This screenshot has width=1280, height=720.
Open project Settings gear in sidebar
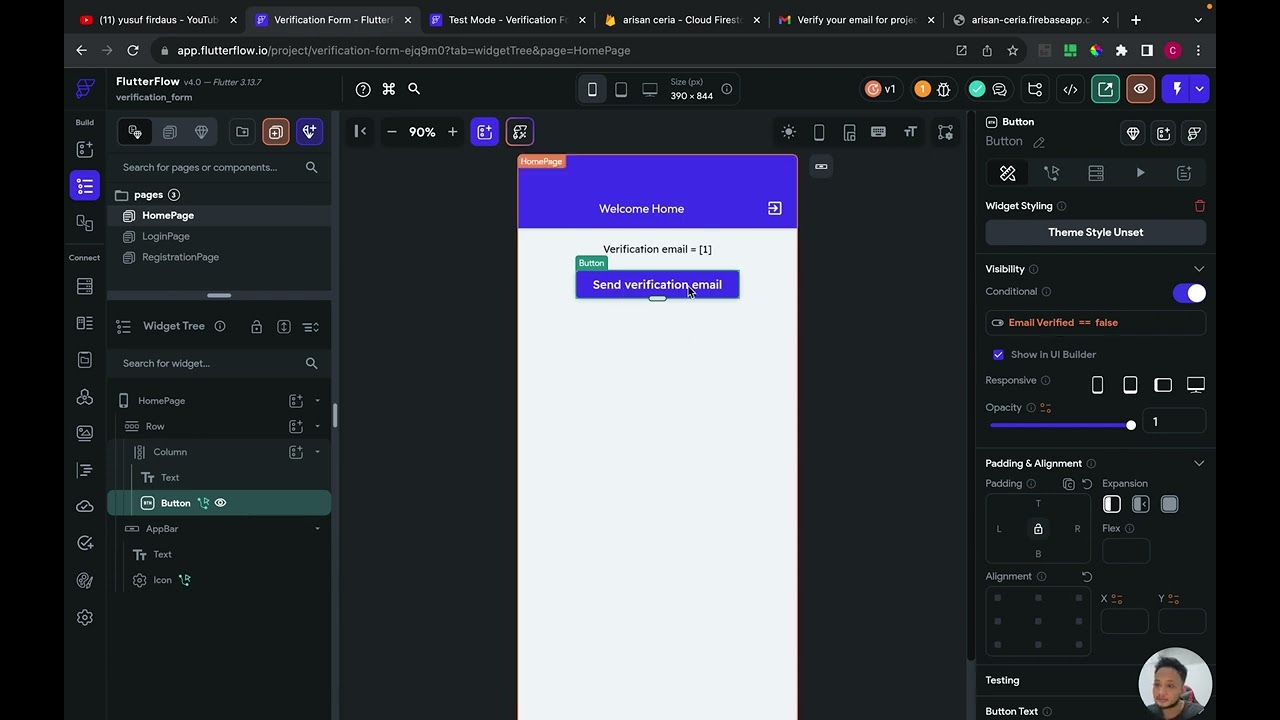85,618
